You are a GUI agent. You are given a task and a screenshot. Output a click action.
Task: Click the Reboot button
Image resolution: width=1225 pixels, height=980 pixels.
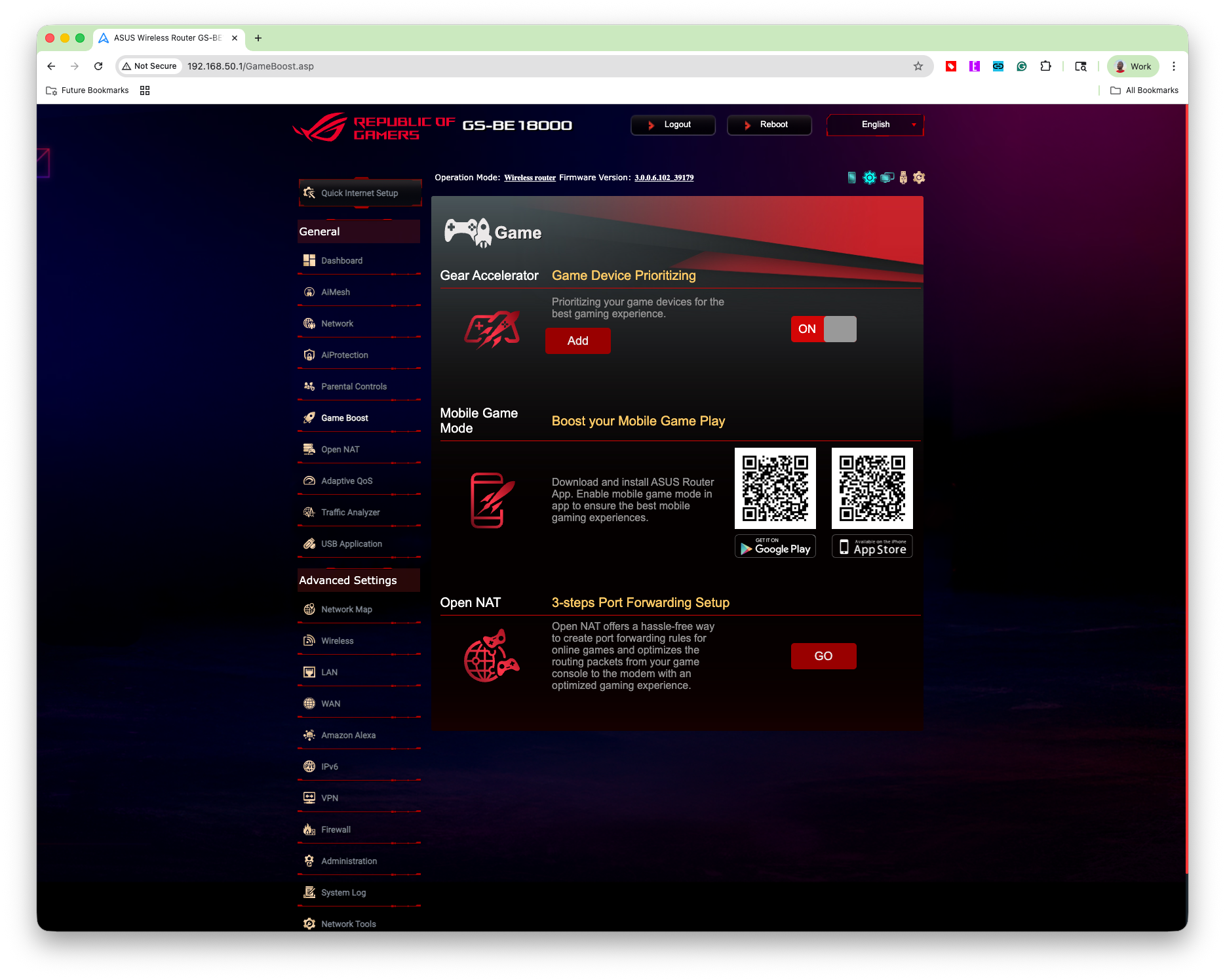click(769, 125)
